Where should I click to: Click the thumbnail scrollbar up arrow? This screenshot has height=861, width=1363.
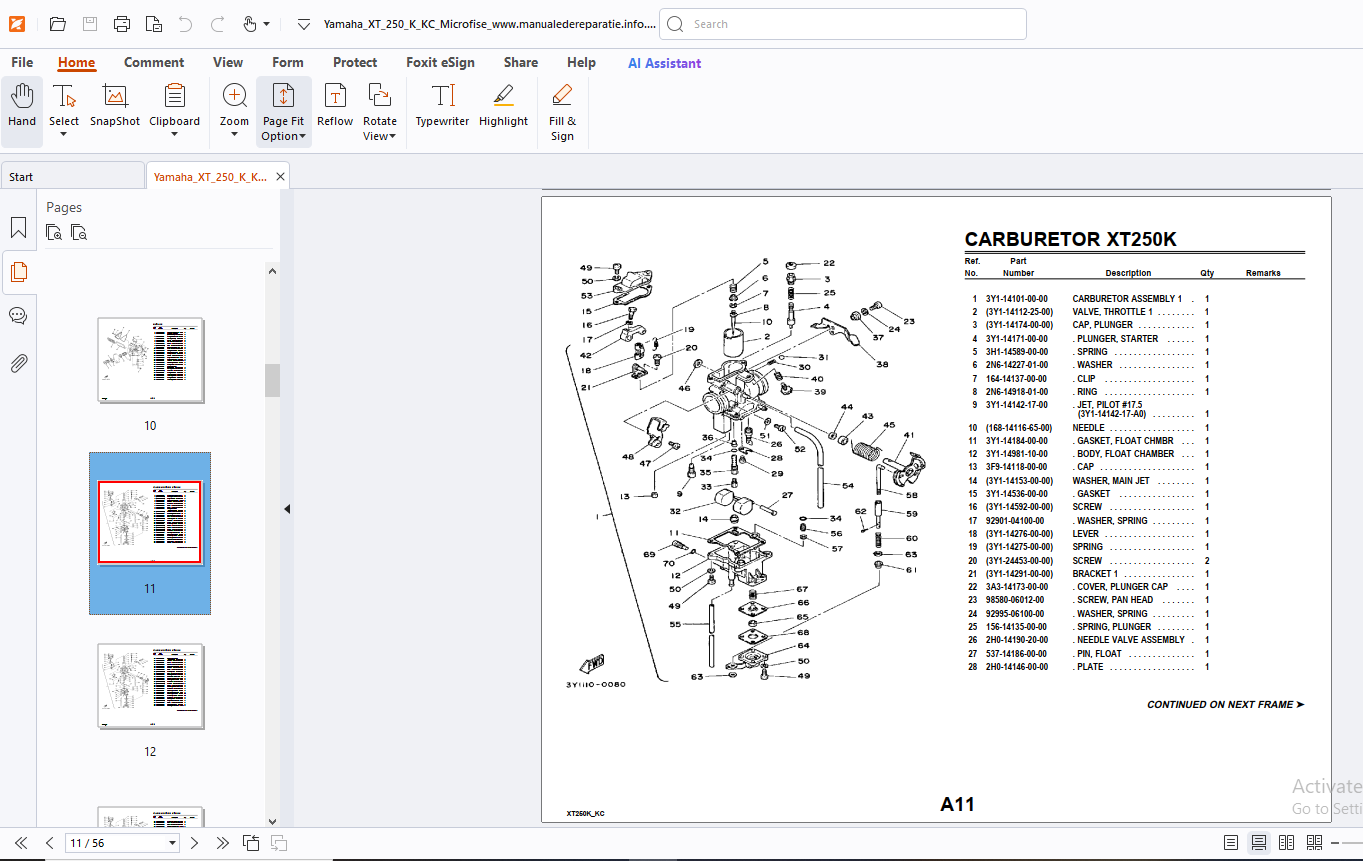(272, 270)
